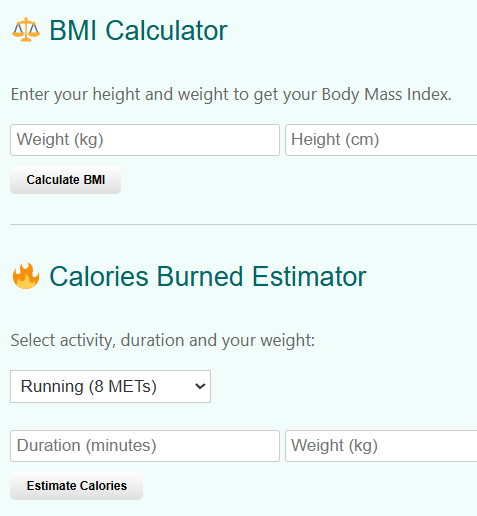This screenshot has width=477, height=516.
Task: Click the fire icon beside Calories Burned Estimator
Action: pyautogui.click(x=26, y=276)
